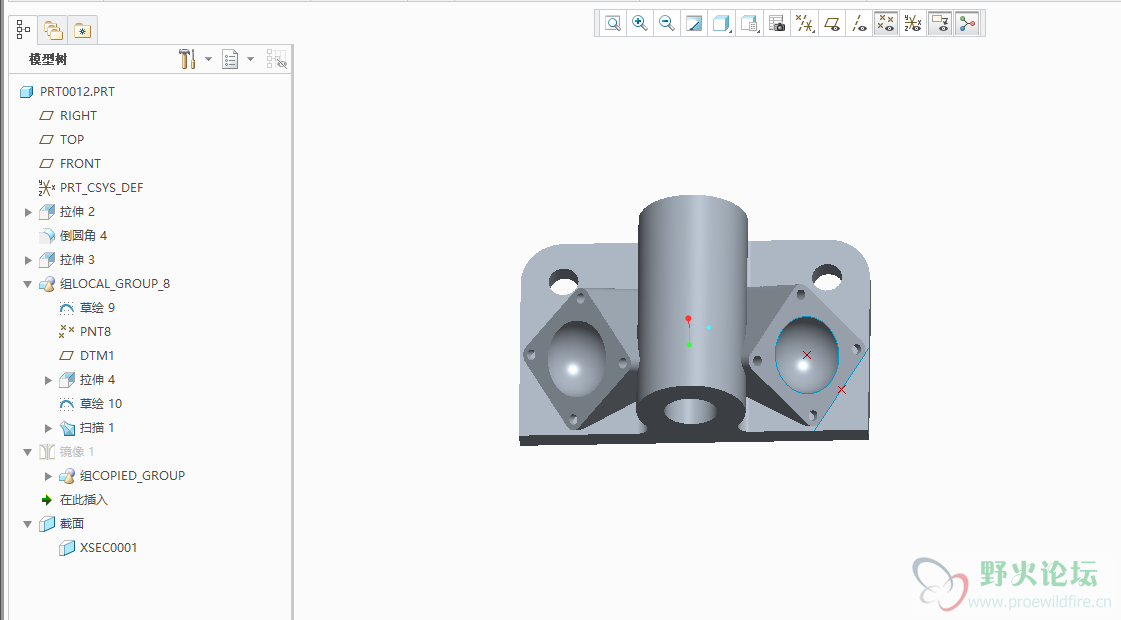Toggle coordinate system display

coord(913,24)
